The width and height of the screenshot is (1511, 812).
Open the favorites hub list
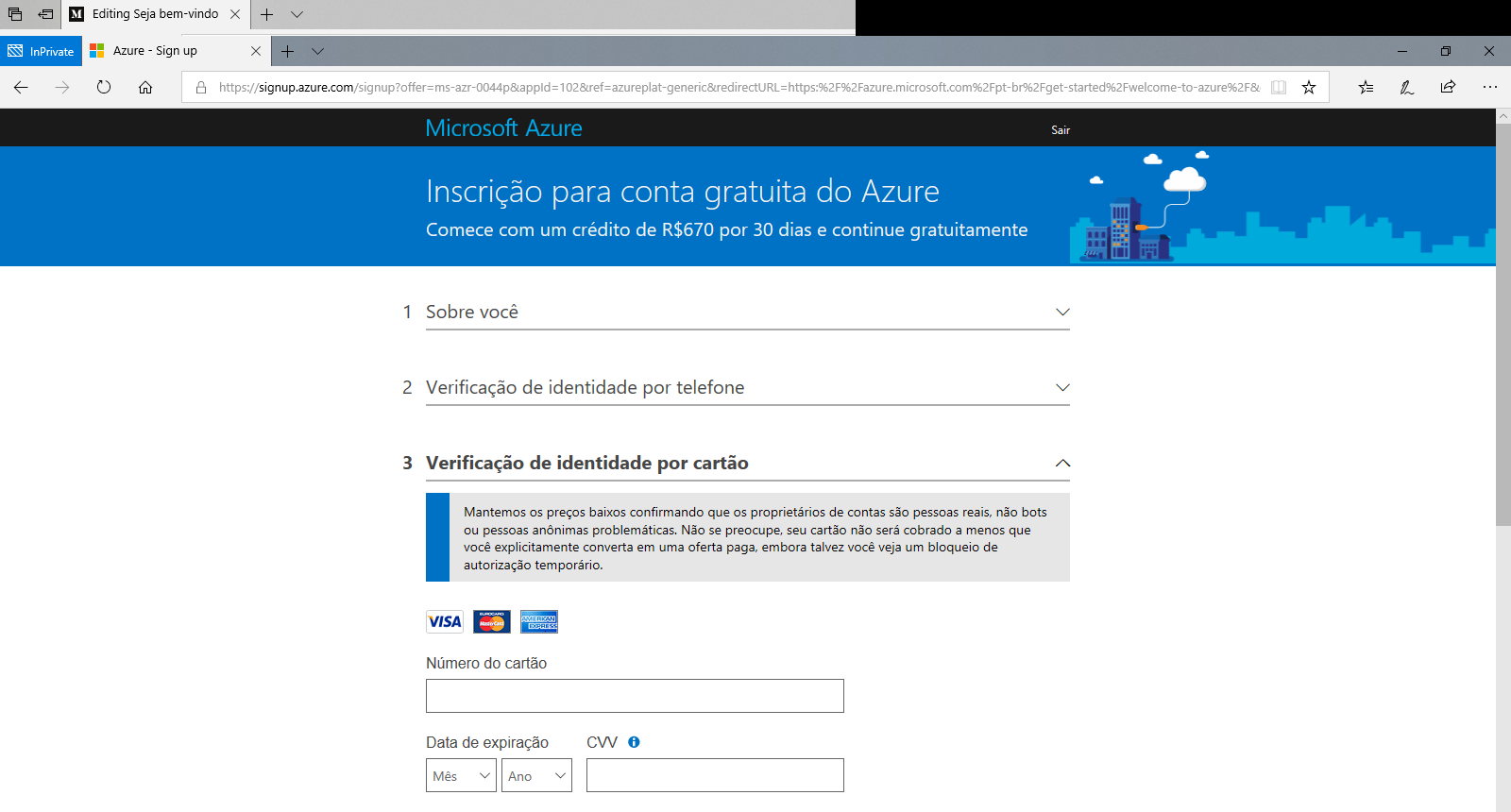(1366, 87)
